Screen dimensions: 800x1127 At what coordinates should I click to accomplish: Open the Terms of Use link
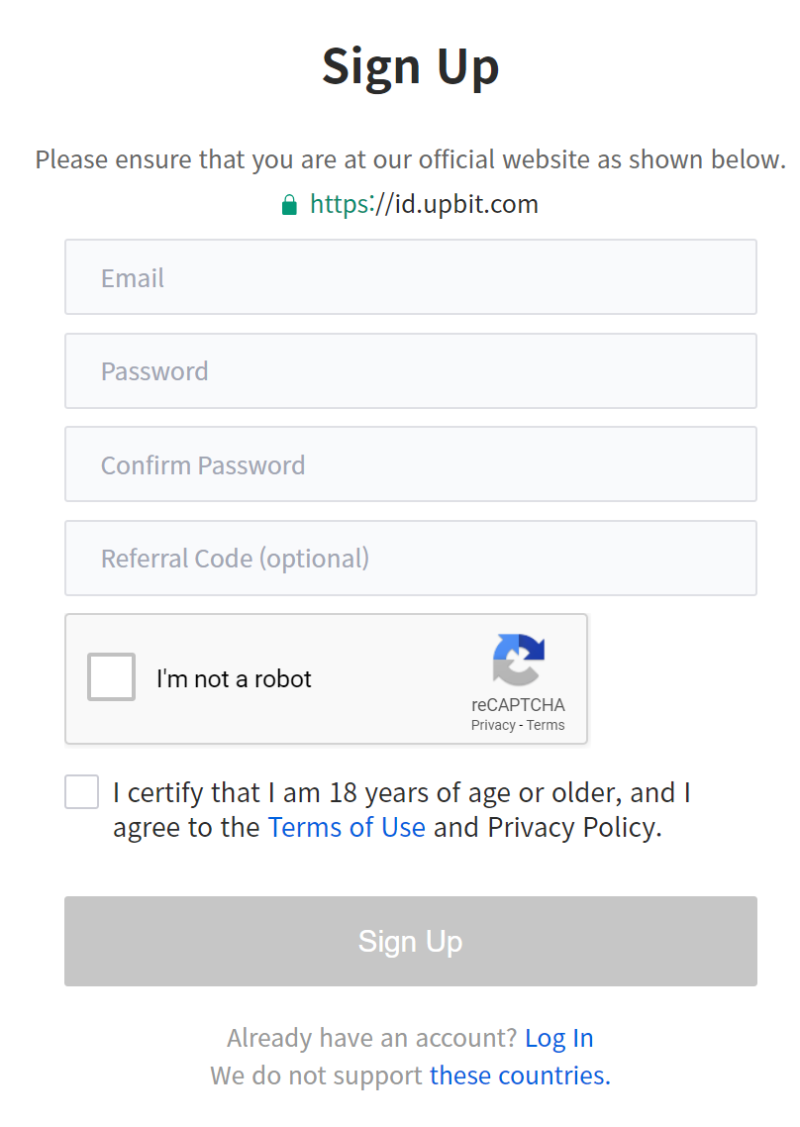[346, 827]
